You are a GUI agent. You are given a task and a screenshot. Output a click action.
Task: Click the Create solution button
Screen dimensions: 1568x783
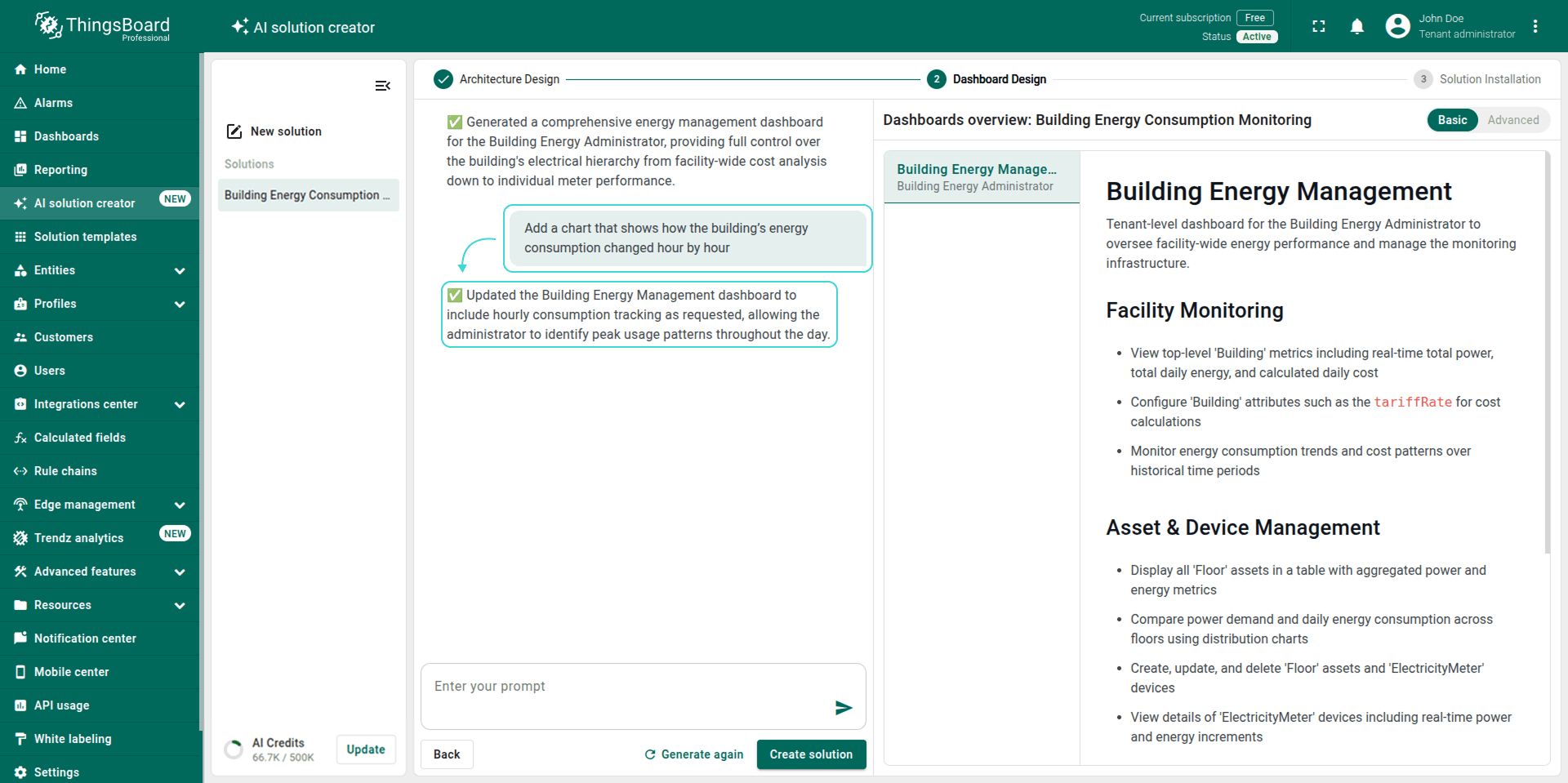click(x=810, y=754)
